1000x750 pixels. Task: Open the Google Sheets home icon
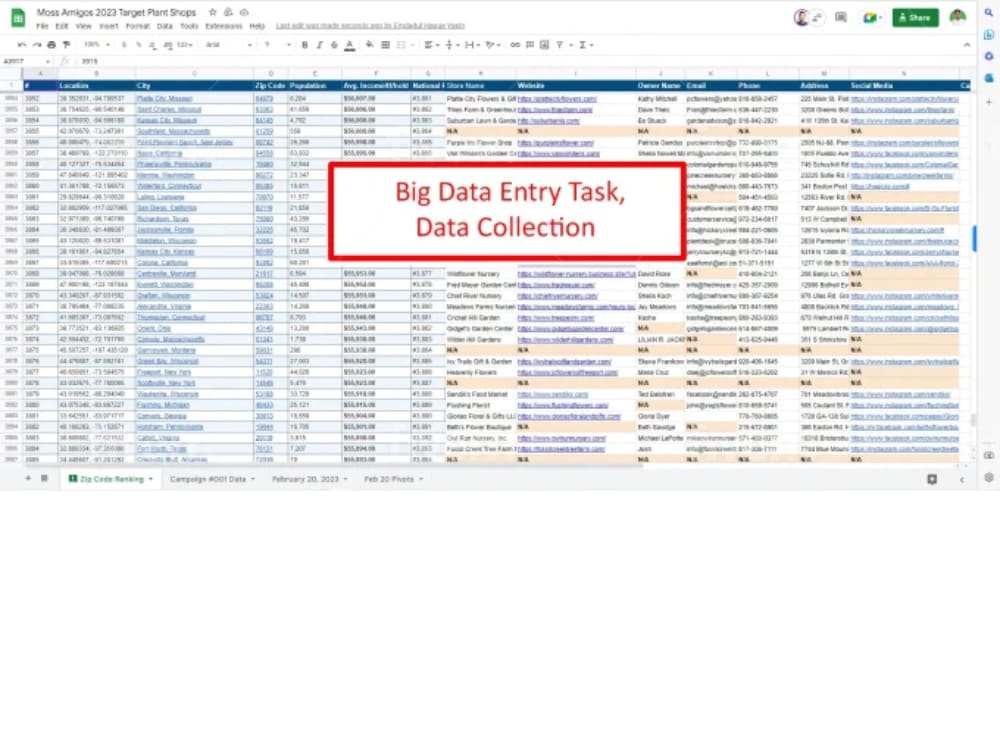click(18, 18)
